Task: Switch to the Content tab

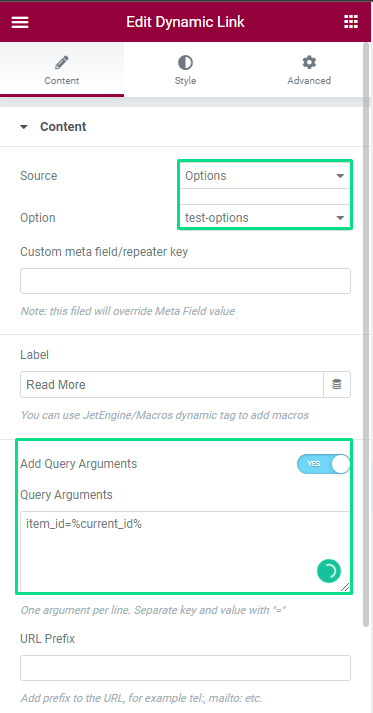Action: pyautogui.click(x=62, y=70)
